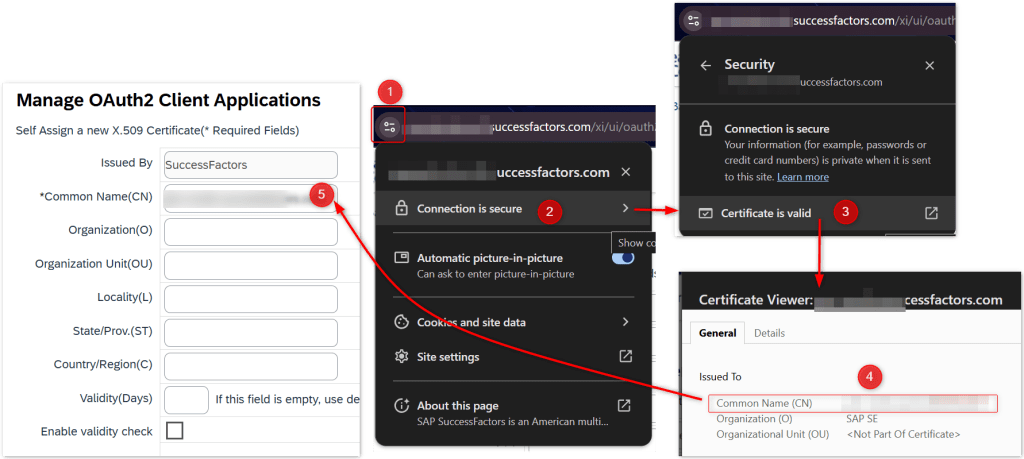This screenshot has height=459, width=1024.
Task: Click the Validity(Days) input field
Action: pyautogui.click(x=186, y=399)
